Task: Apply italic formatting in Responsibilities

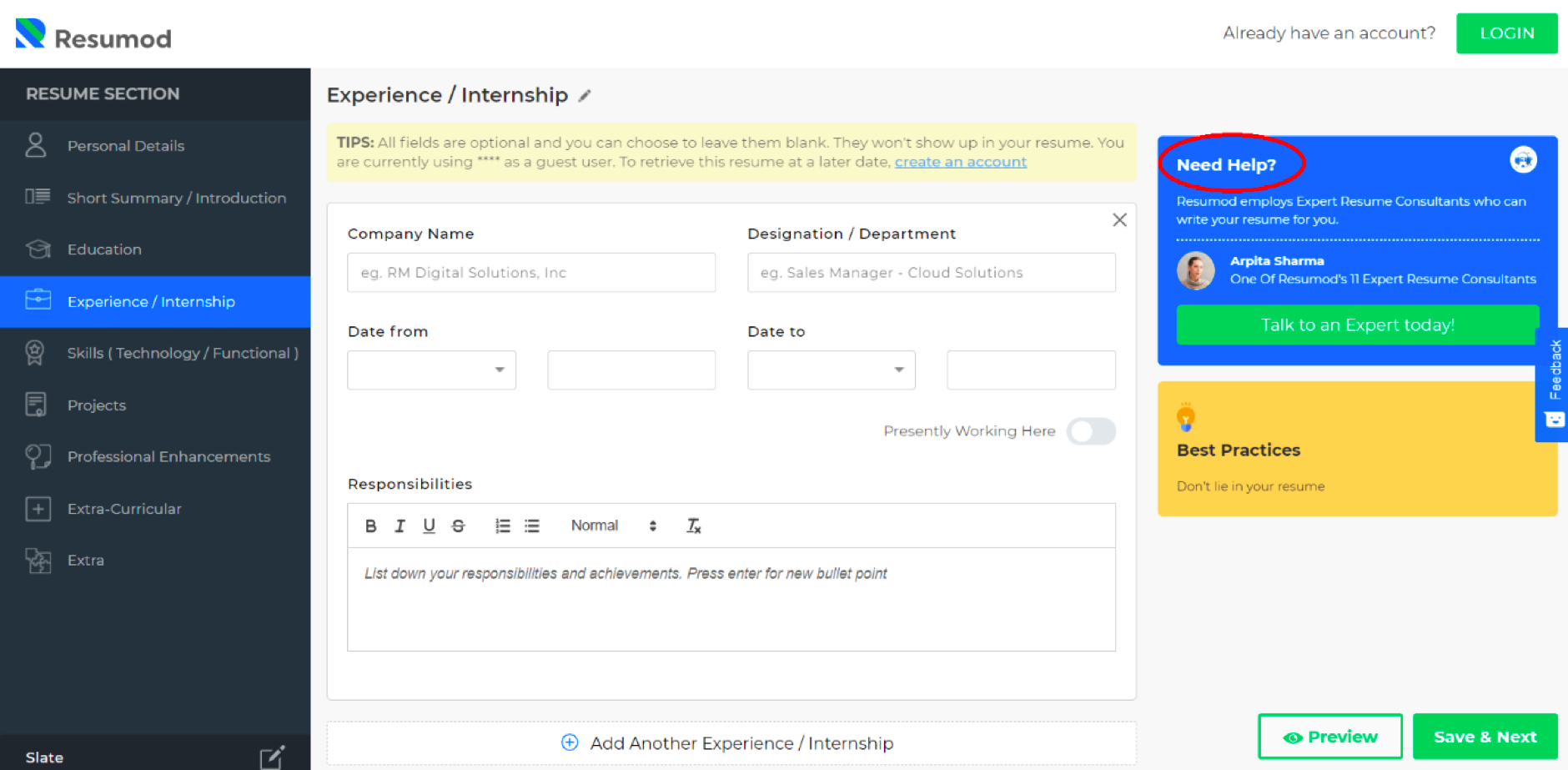Action: pos(400,526)
